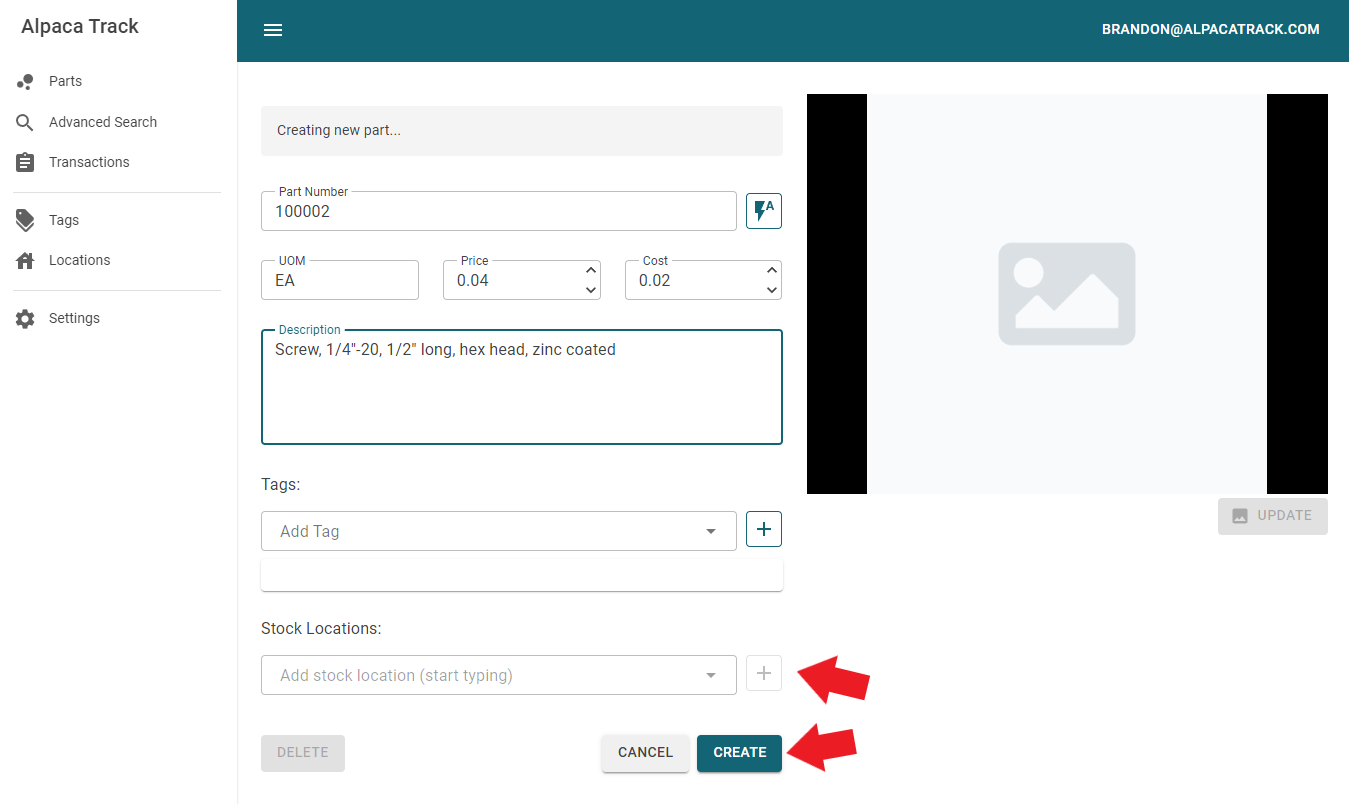Viewport: 1349px width, 804px height.
Task: Expand the Add Tag dropdown arrow
Action: pyautogui.click(x=711, y=531)
